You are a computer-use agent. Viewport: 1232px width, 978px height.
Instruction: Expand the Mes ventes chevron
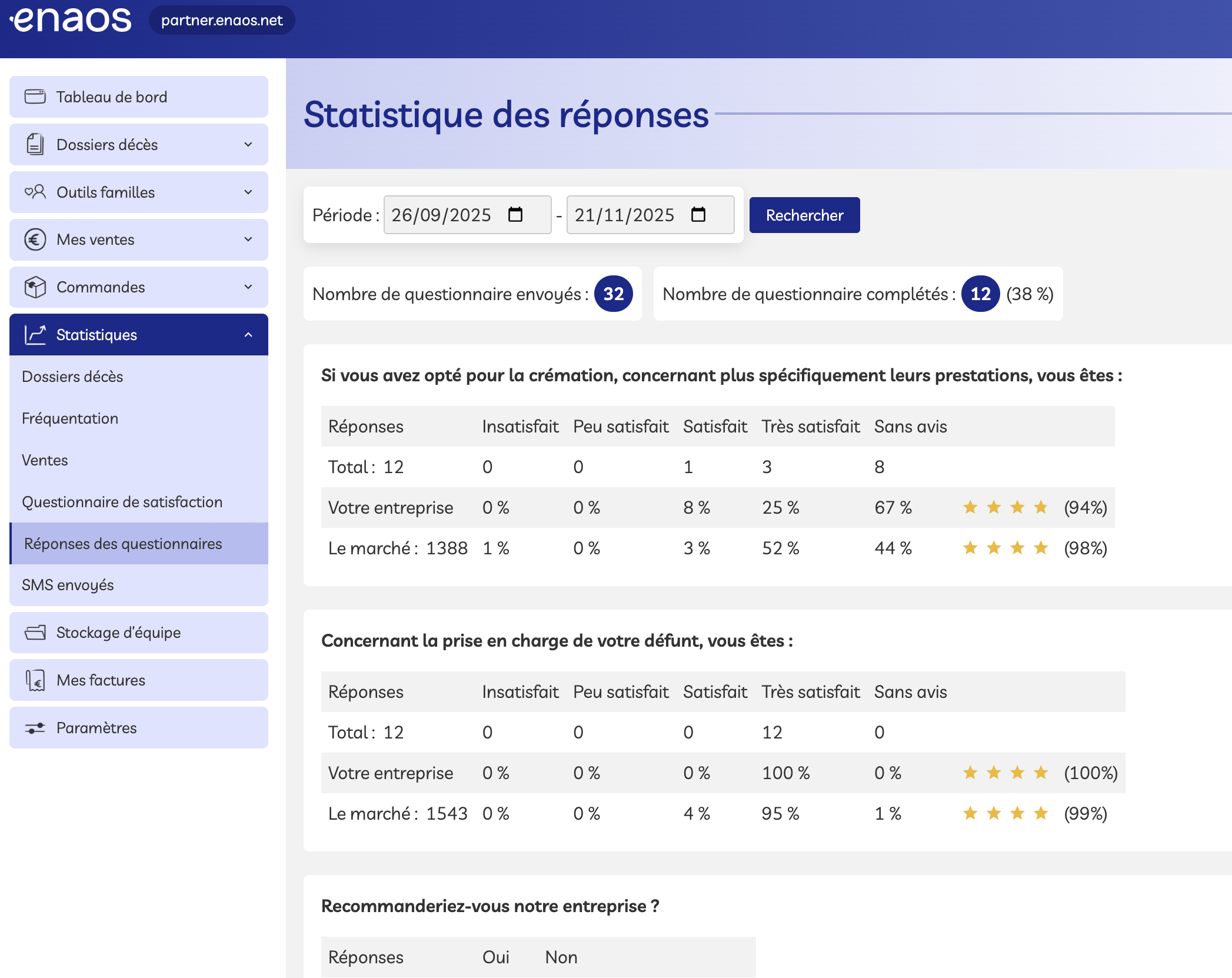(248, 239)
